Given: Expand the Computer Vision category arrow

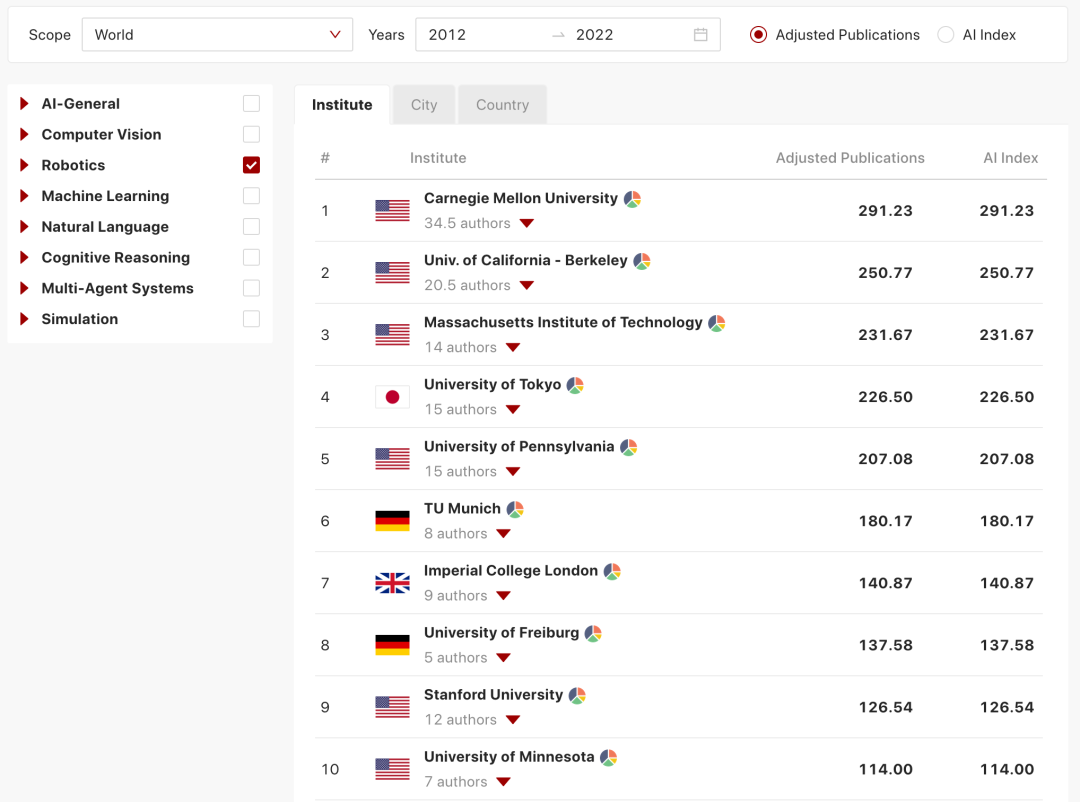Looking at the screenshot, I should click(24, 134).
